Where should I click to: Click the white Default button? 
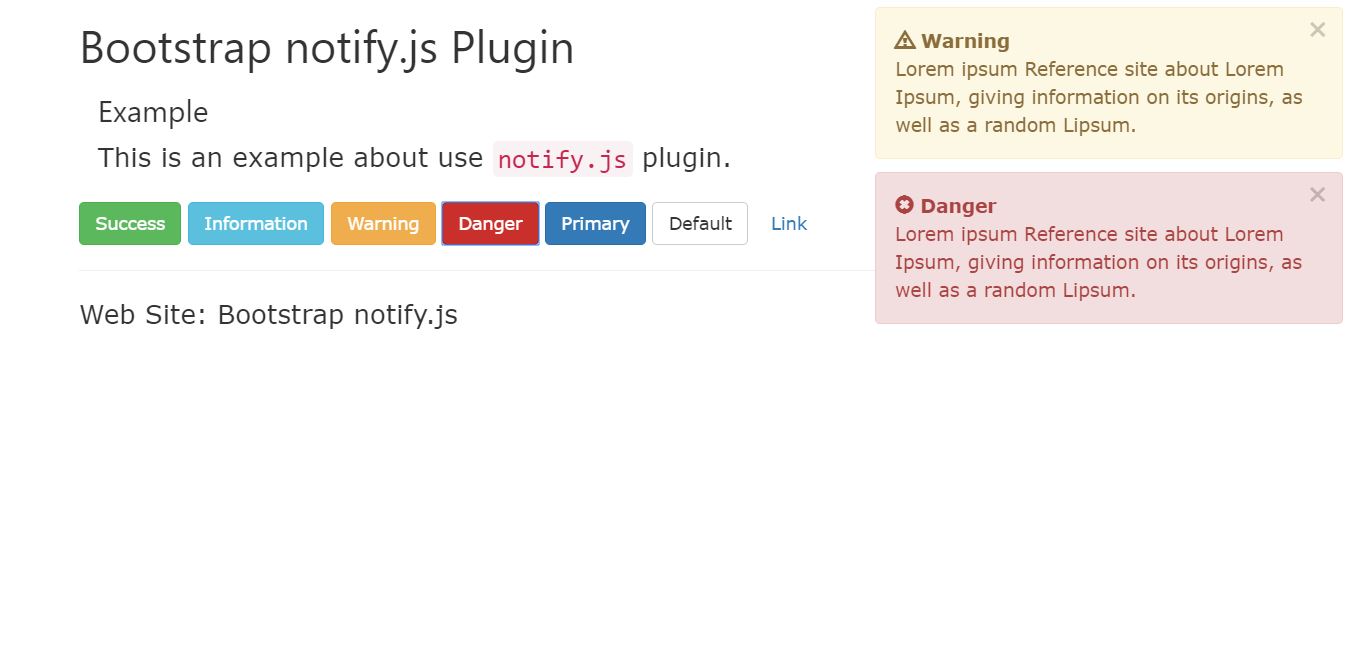(x=700, y=223)
